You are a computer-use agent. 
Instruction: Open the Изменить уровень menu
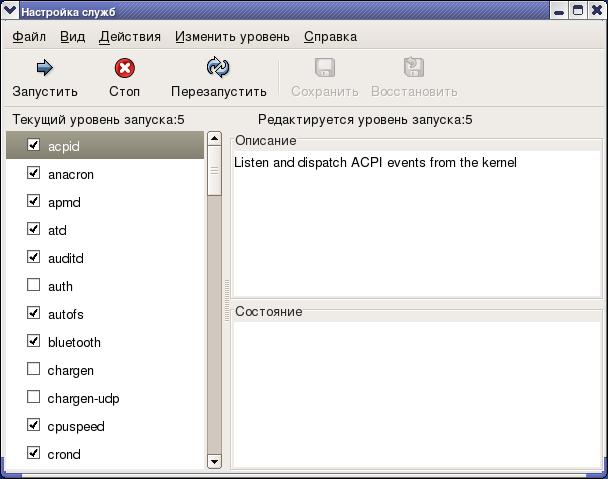point(232,37)
